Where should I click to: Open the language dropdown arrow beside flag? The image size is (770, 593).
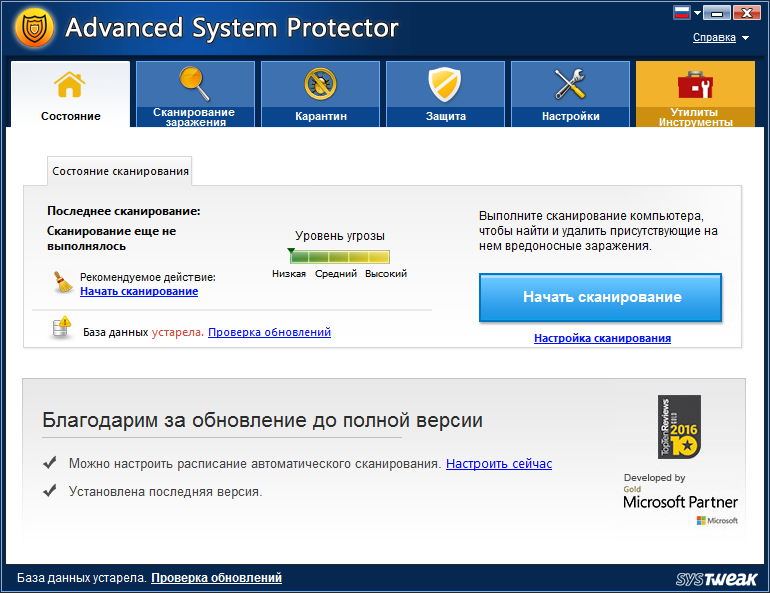click(x=697, y=13)
